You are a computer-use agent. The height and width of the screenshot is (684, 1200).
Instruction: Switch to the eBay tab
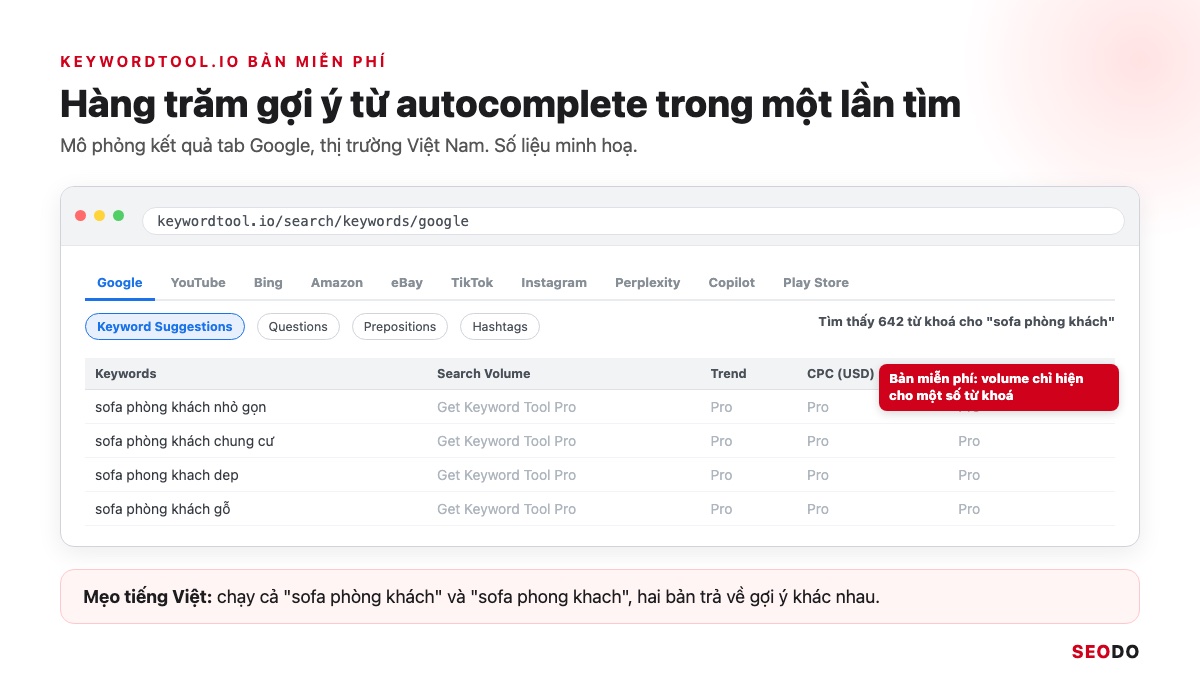click(x=407, y=283)
